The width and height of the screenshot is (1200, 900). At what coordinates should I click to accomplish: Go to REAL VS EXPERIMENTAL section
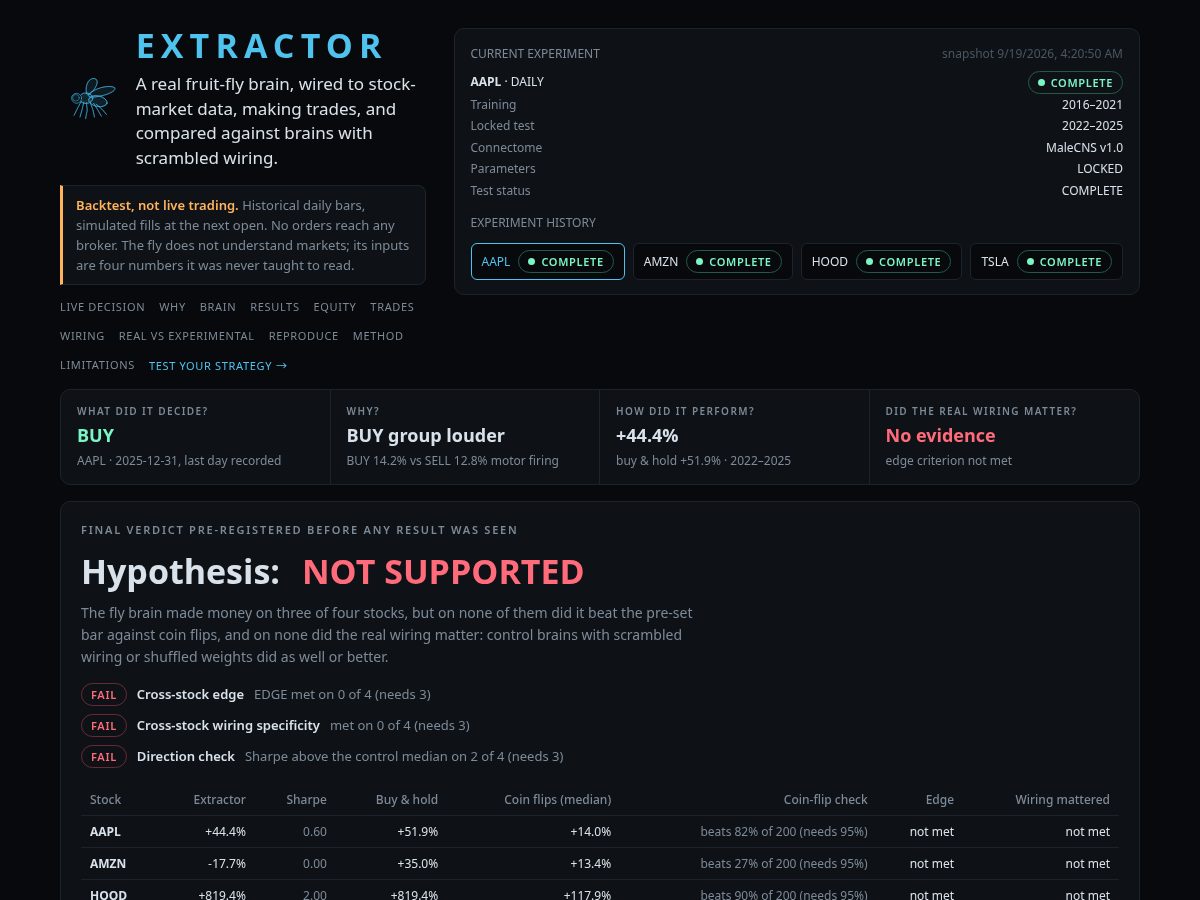click(x=187, y=336)
